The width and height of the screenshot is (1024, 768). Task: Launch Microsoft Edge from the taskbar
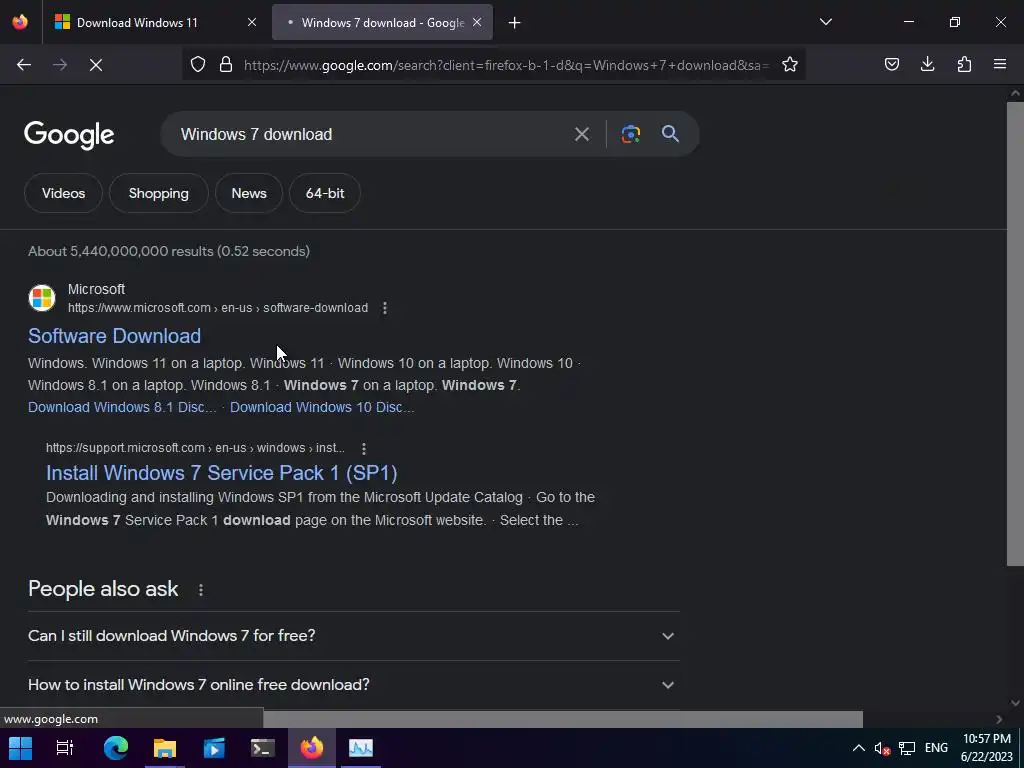point(116,748)
